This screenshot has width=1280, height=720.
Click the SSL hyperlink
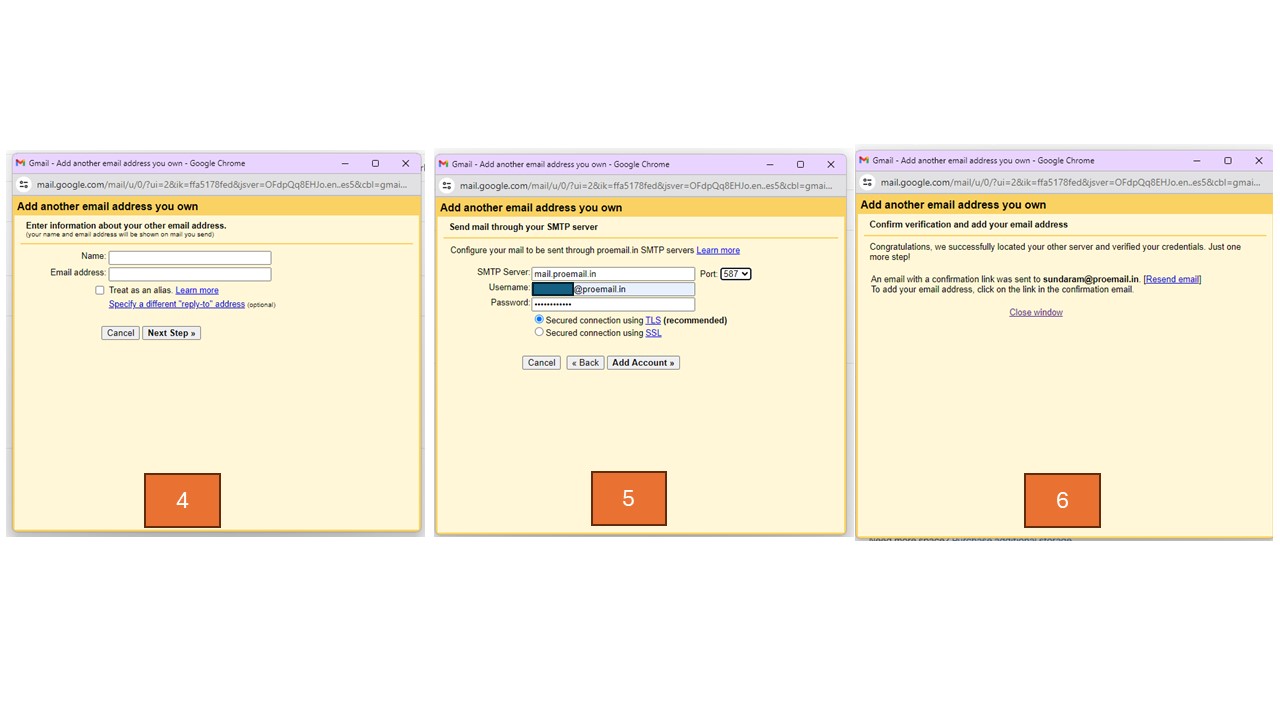tap(654, 333)
